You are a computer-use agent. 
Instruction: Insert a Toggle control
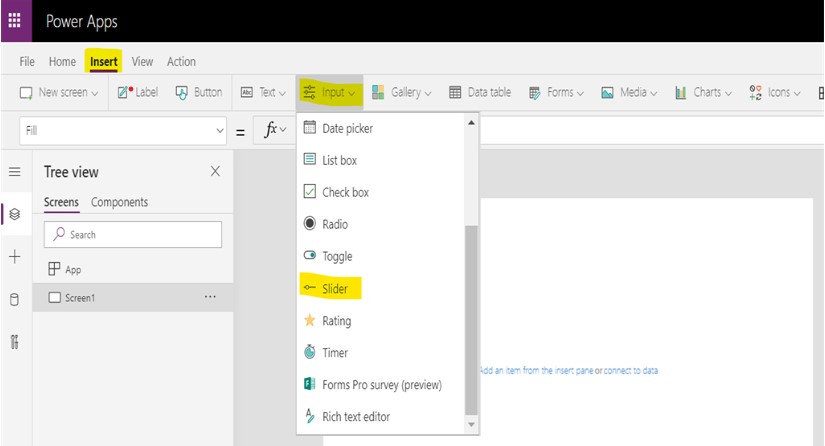381,256
